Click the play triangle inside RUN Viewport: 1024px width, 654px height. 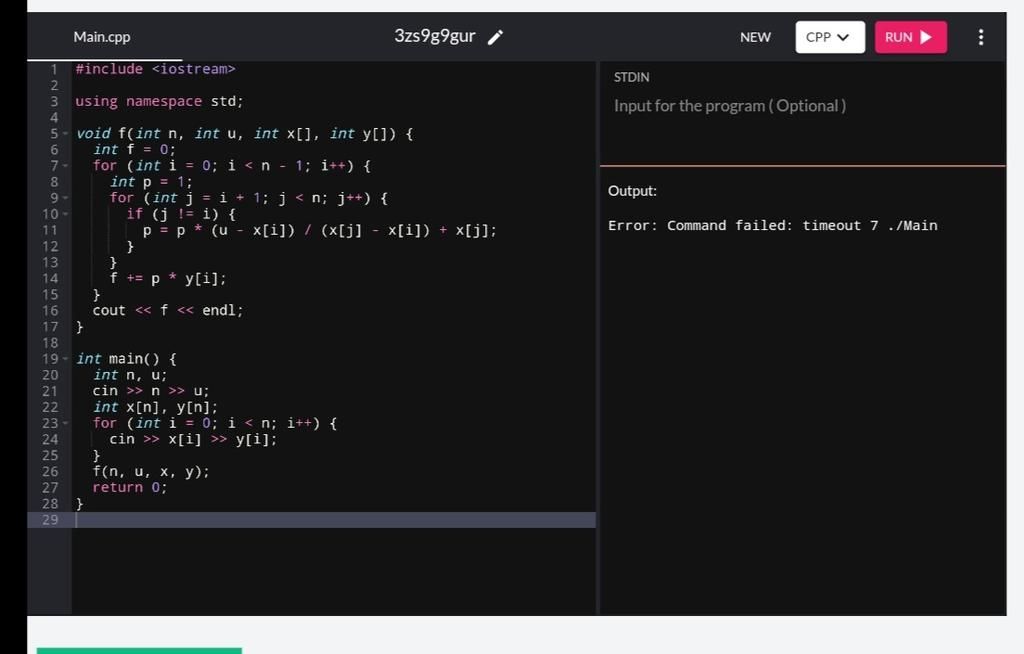(x=928, y=36)
